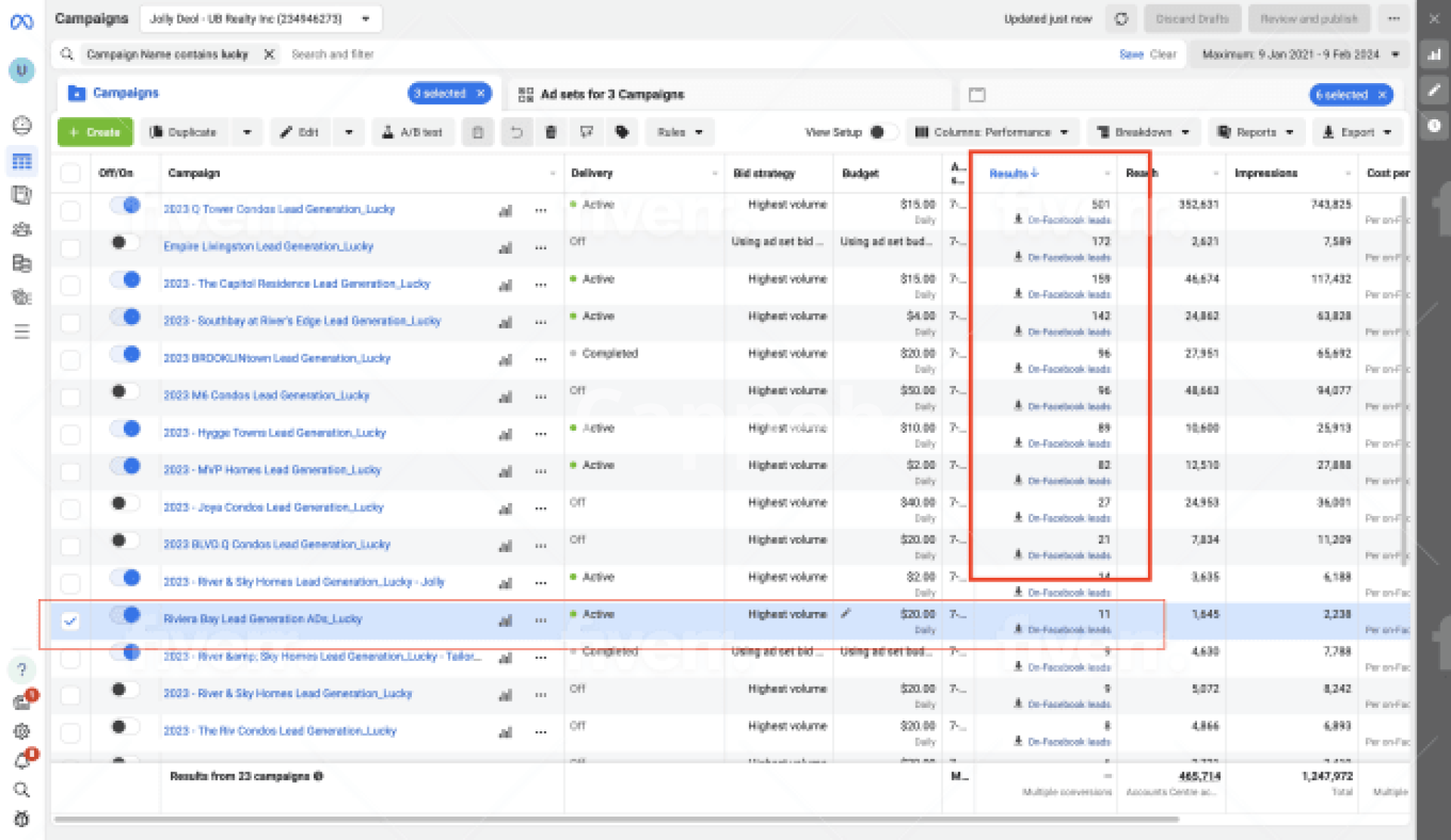Click the search magnifier in left sidebar

coord(22,790)
